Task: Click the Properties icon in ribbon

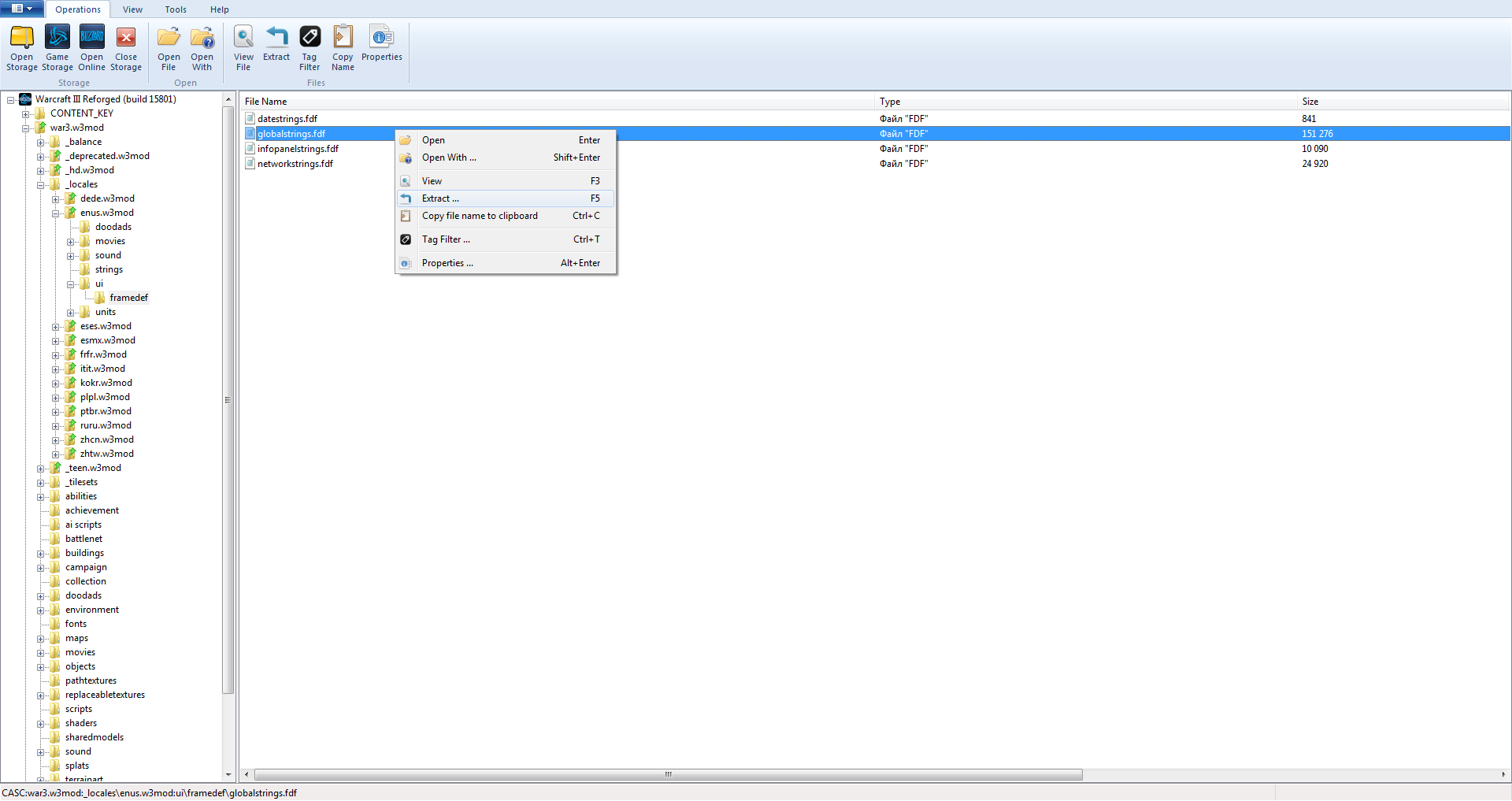Action: tap(382, 37)
